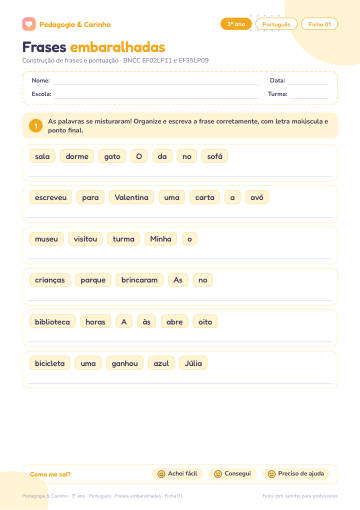360x510 pixels.
Task: Select the 'A' chip after 'horas'
Action: tap(124, 322)
